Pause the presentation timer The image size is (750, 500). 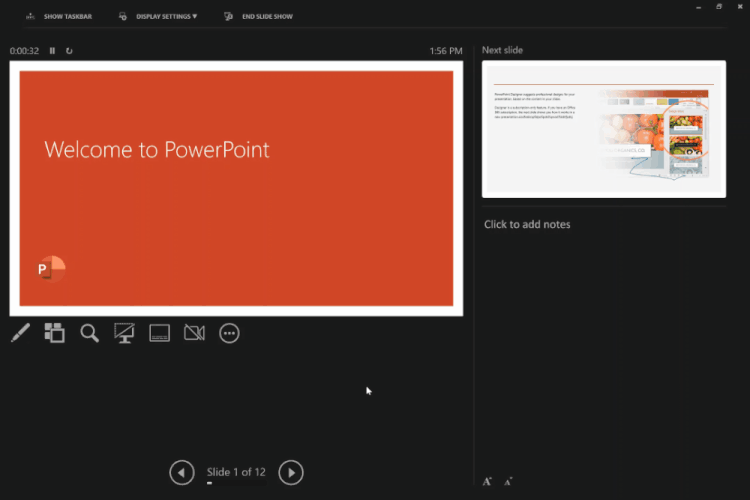pyautogui.click(x=52, y=51)
